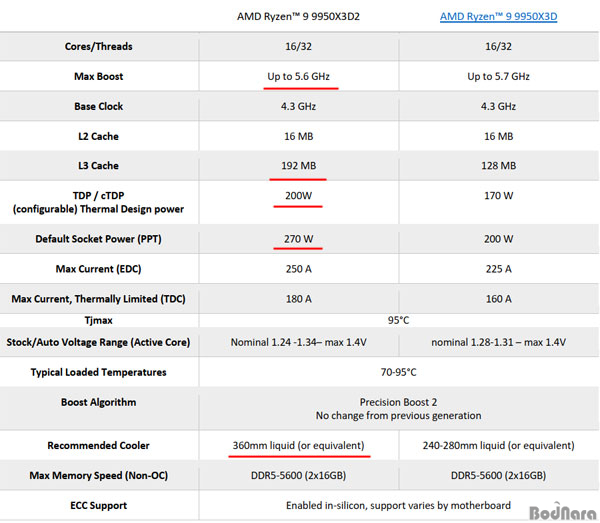600x523 pixels.
Task: Click the underlined Up to 5.6 GHz value
Action: click(x=300, y=76)
